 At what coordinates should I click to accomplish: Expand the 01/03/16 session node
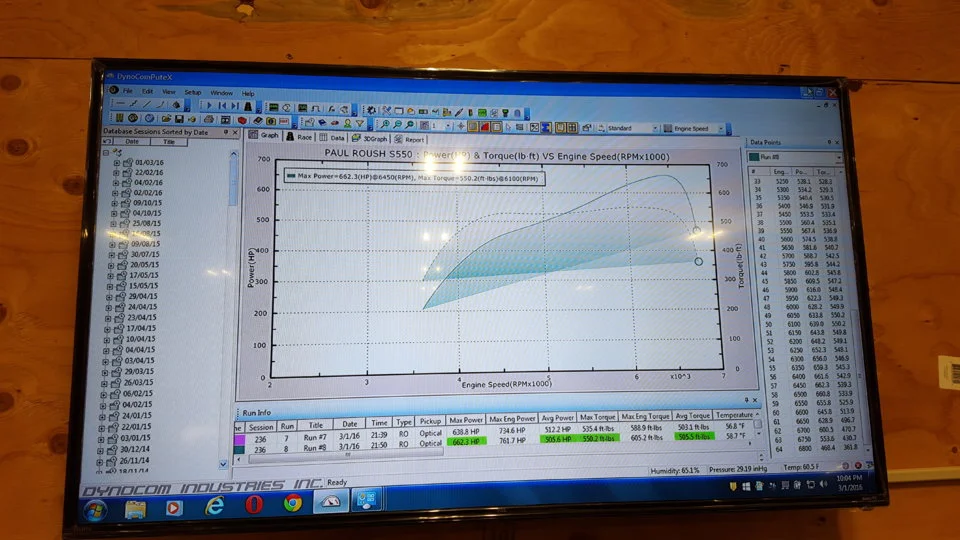click(x=116, y=163)
